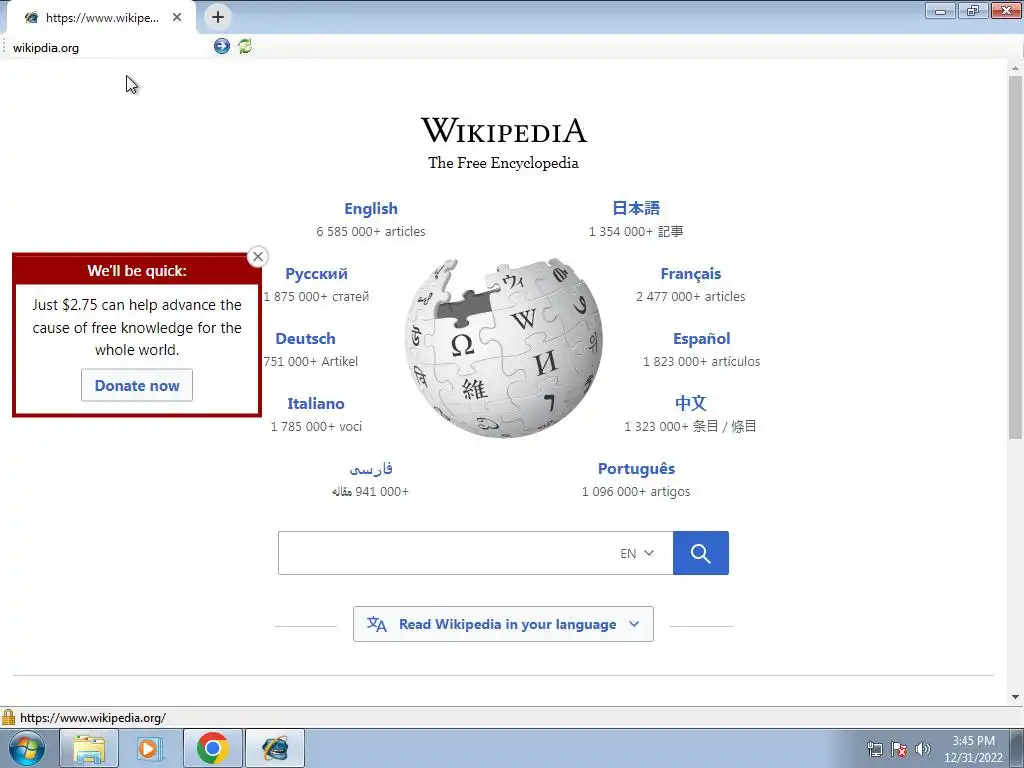Click the 'We'll be quick:' banner header

(x=137, y=270)
